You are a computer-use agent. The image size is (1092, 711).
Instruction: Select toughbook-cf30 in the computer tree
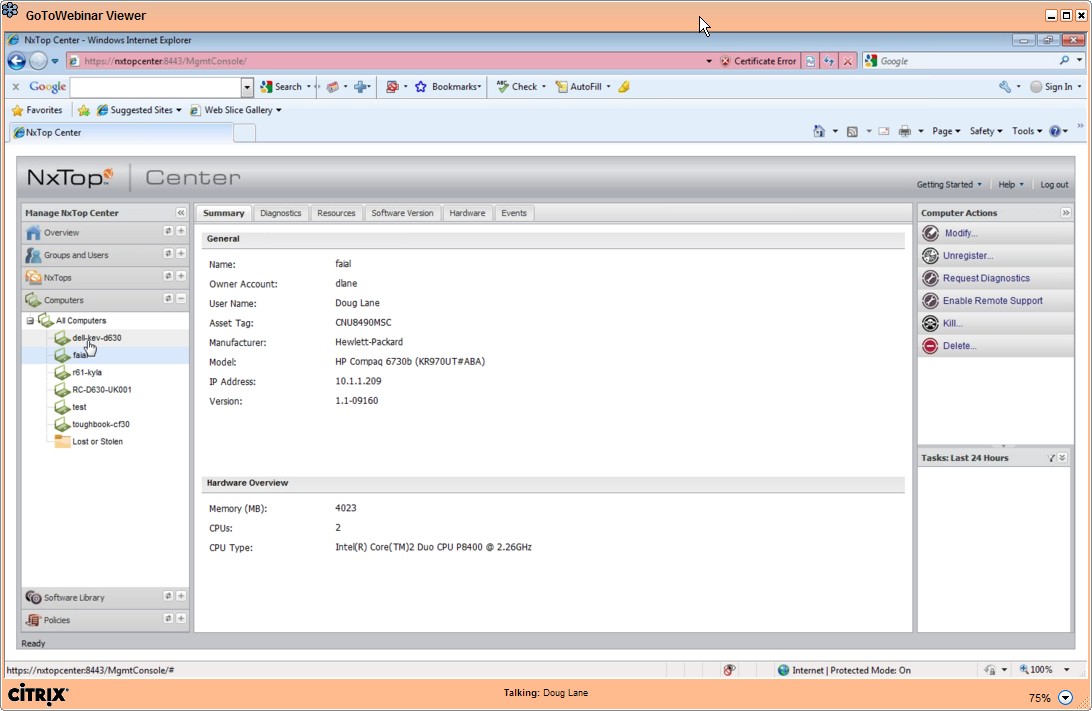(101, 424)
